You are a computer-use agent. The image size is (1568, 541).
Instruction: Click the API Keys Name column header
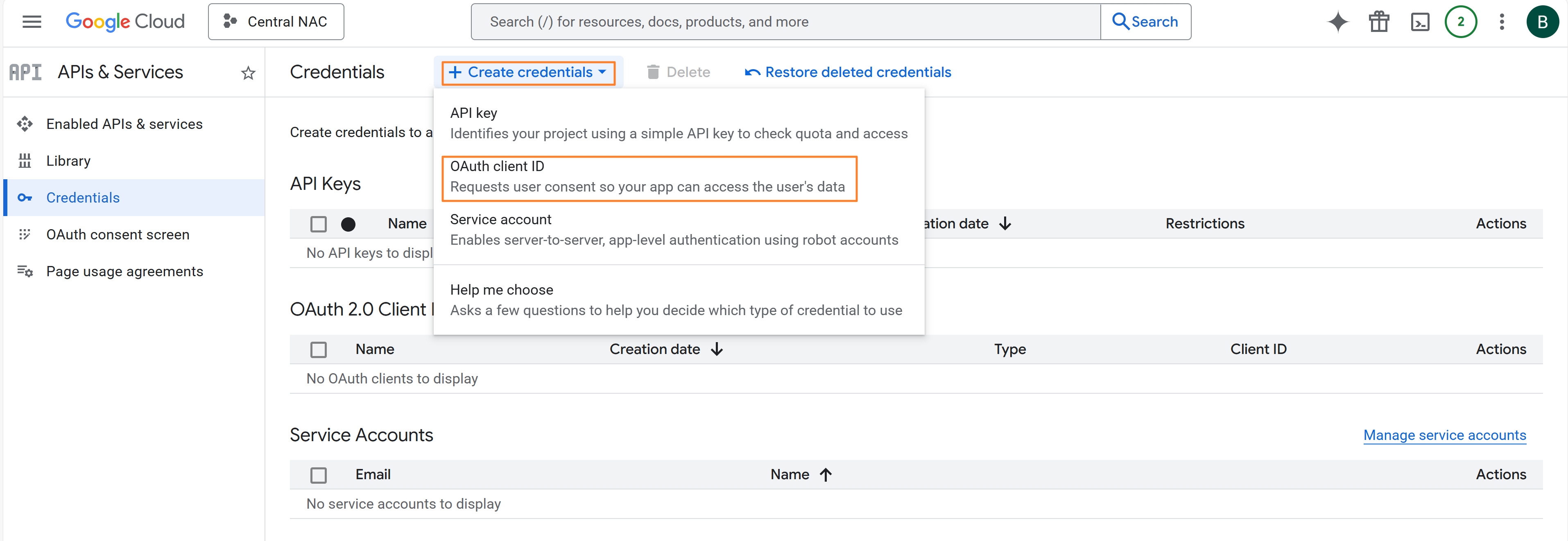[x=407, y=224]
